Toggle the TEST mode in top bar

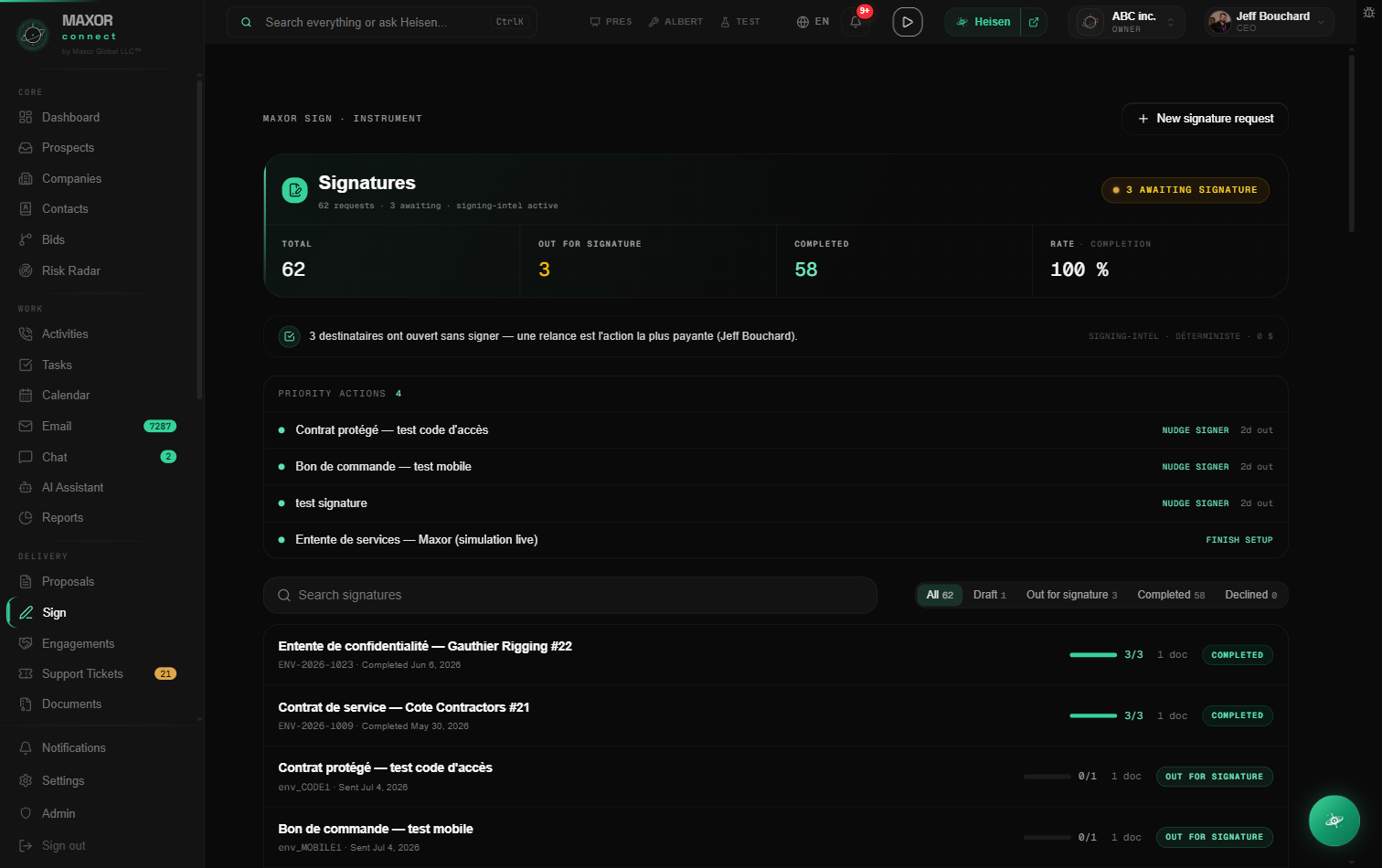[740, 22]
